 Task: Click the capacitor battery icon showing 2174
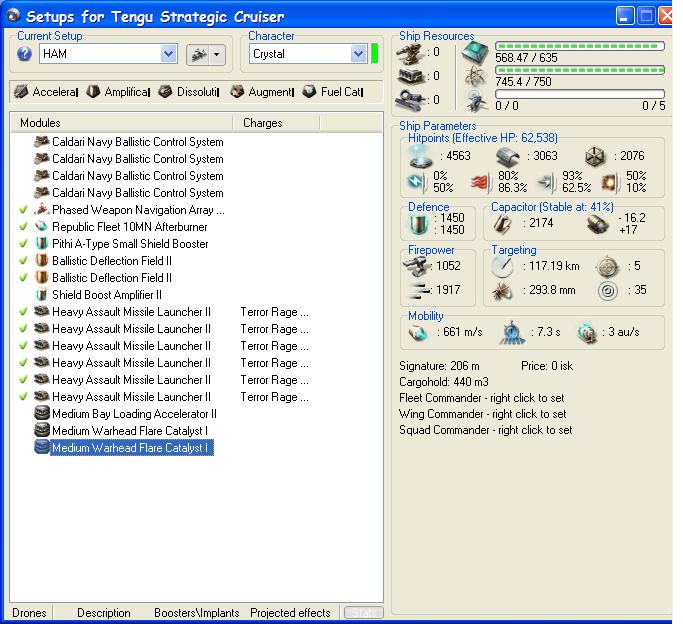pos(503,224)
